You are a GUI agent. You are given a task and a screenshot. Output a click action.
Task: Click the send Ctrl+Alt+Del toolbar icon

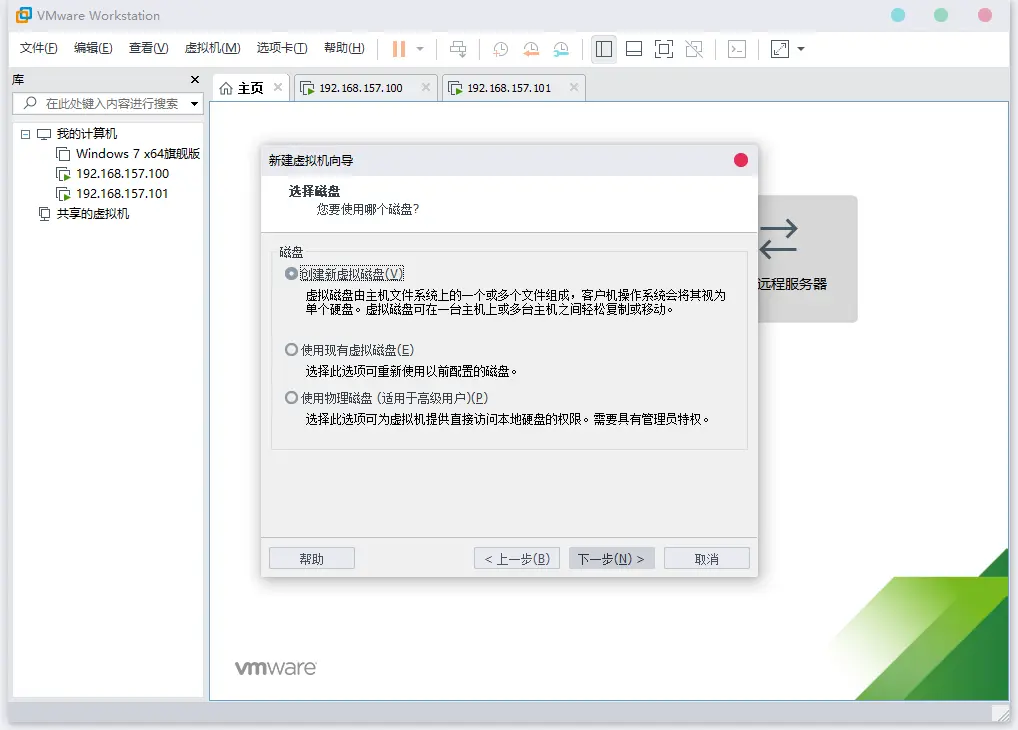click(458, 49)
